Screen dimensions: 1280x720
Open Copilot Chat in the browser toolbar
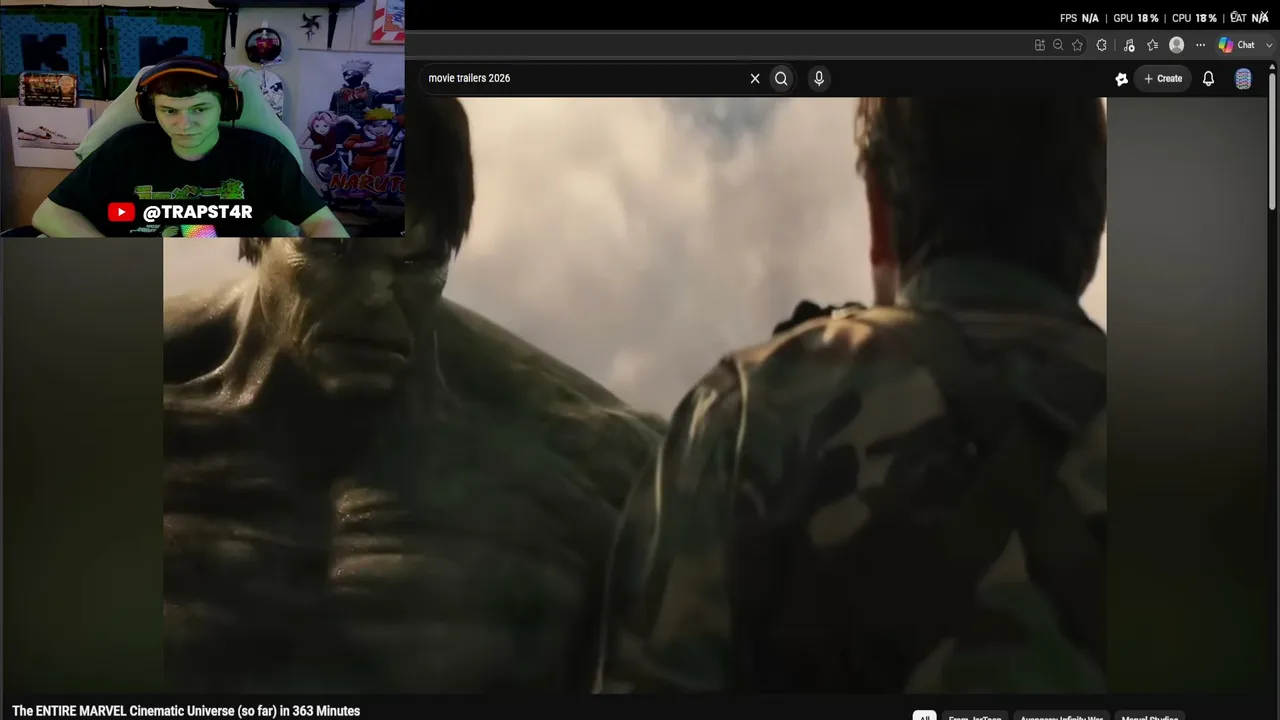click(1236, 45)
